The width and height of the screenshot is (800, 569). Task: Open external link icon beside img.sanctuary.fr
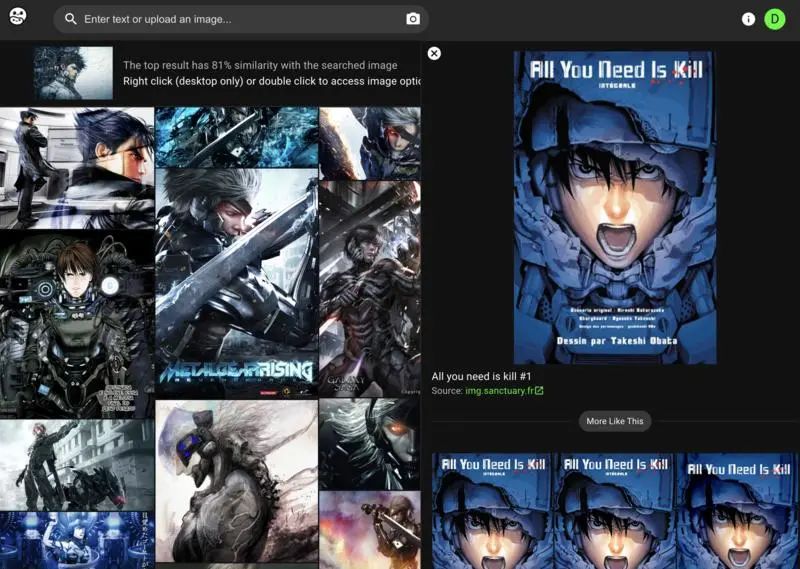click(x=539, y=390)
